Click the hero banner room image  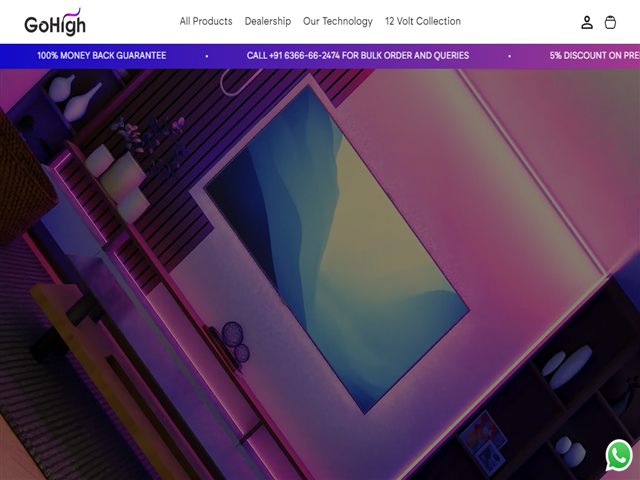(x=320, y=274)
